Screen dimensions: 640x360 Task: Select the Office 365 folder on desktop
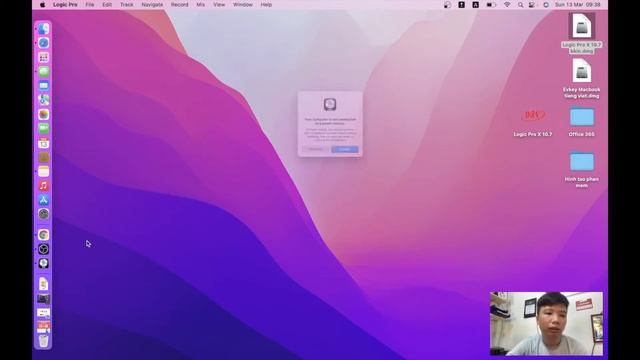click(582, 122)
